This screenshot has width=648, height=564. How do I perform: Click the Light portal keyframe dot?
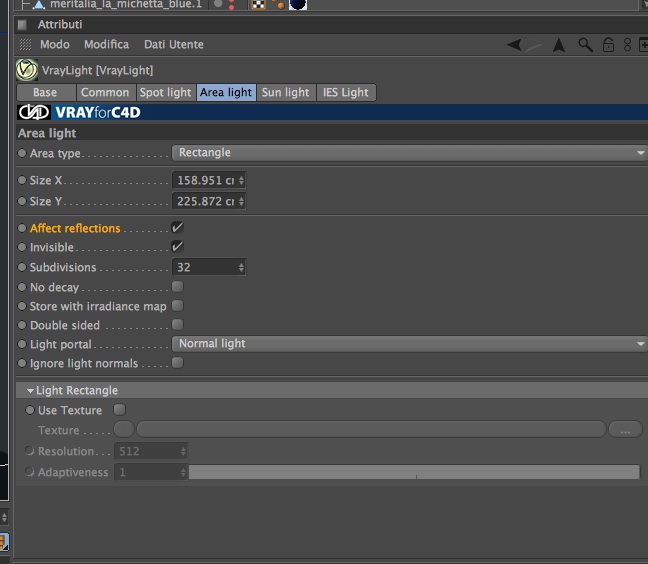pyautogui.click(x=22, y=344)
